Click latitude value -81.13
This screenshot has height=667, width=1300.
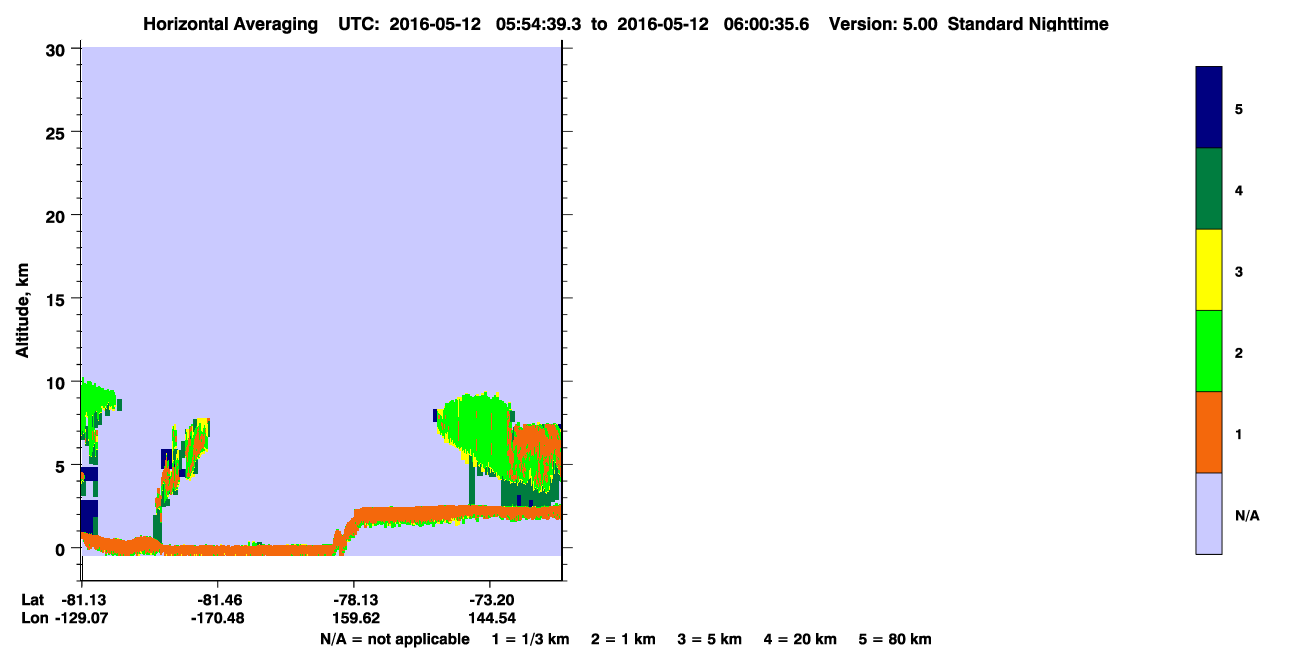pos(82,600)
